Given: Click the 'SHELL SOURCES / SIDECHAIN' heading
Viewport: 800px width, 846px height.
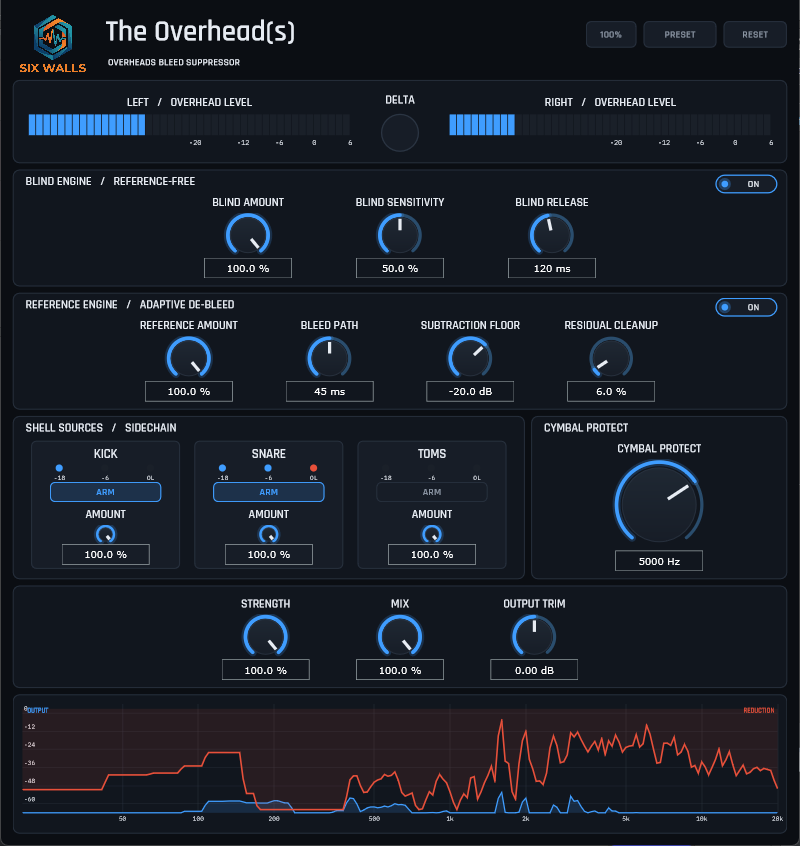Looking at the screenshot, I should (x=101, y=428).
